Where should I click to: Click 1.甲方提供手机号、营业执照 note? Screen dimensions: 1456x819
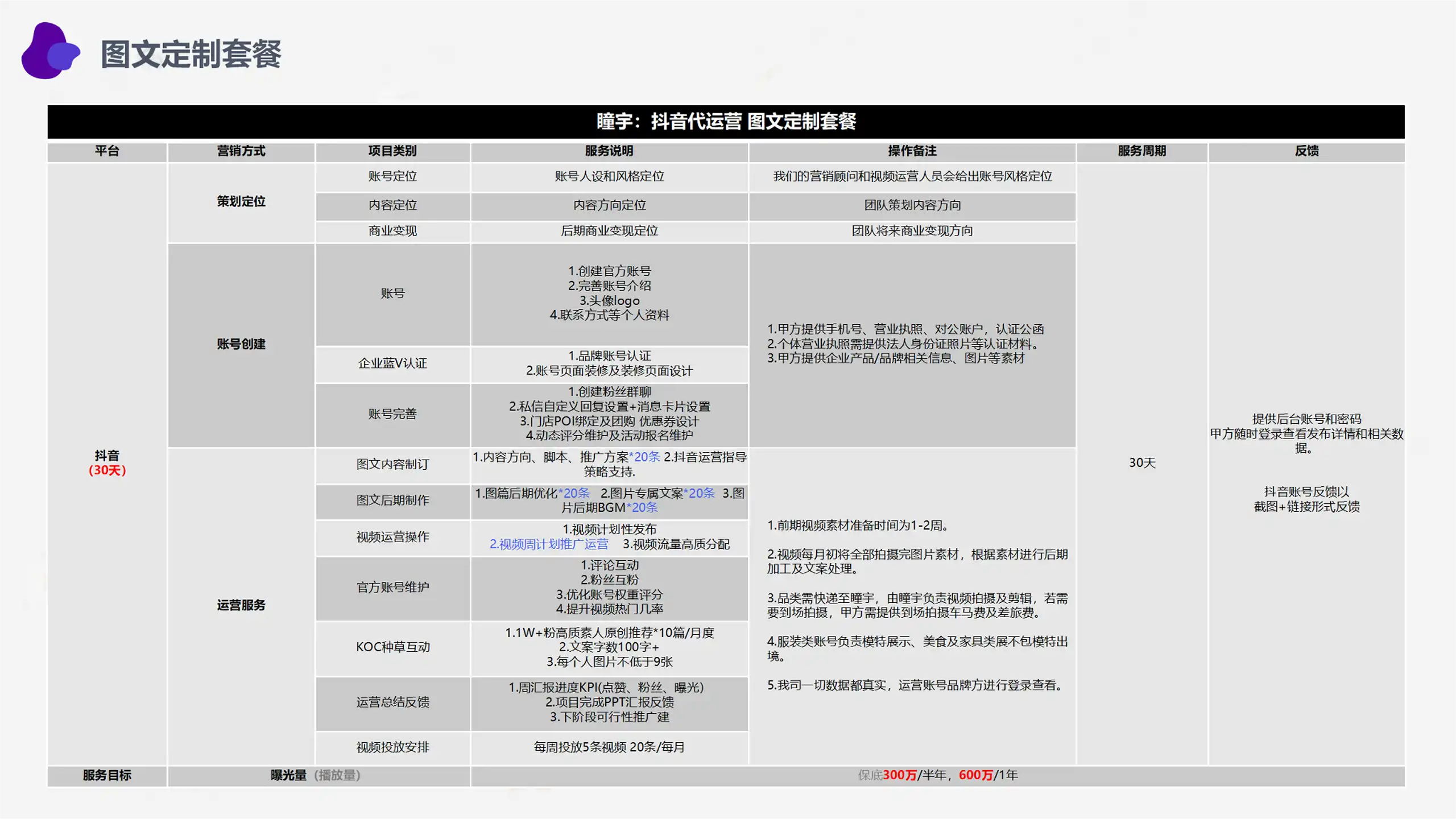(x=905, y=330)
